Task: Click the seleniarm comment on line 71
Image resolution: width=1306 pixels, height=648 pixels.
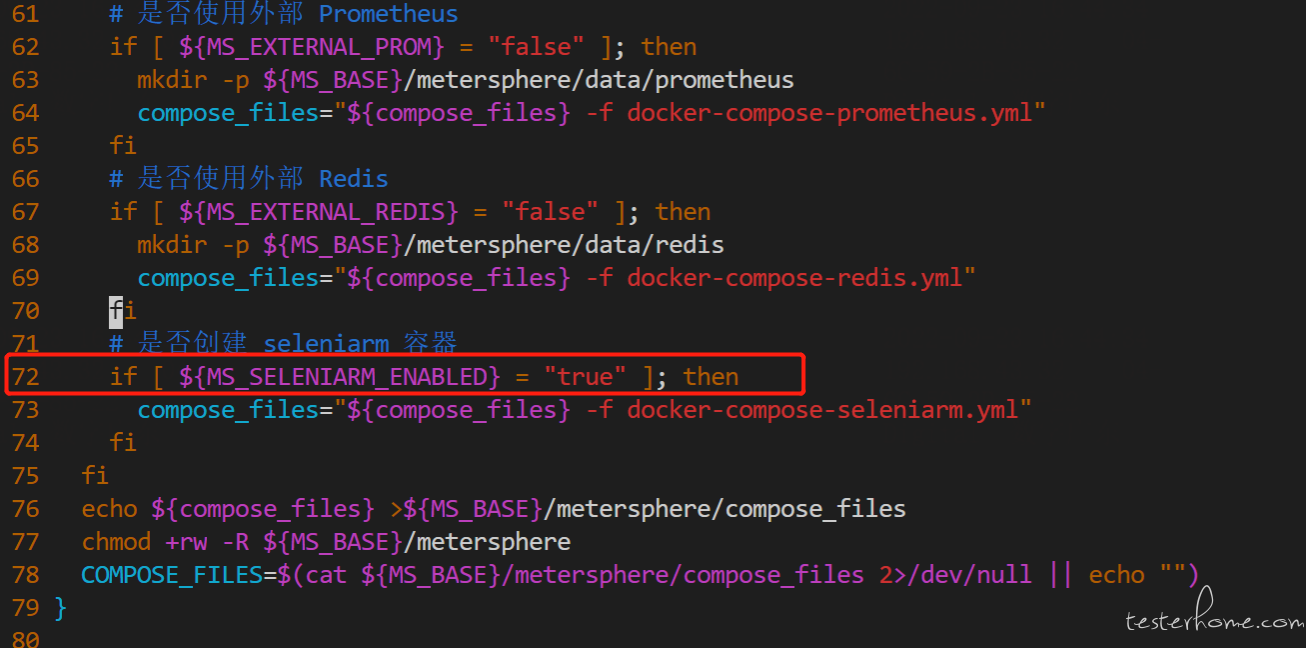Action: (283, 344)
